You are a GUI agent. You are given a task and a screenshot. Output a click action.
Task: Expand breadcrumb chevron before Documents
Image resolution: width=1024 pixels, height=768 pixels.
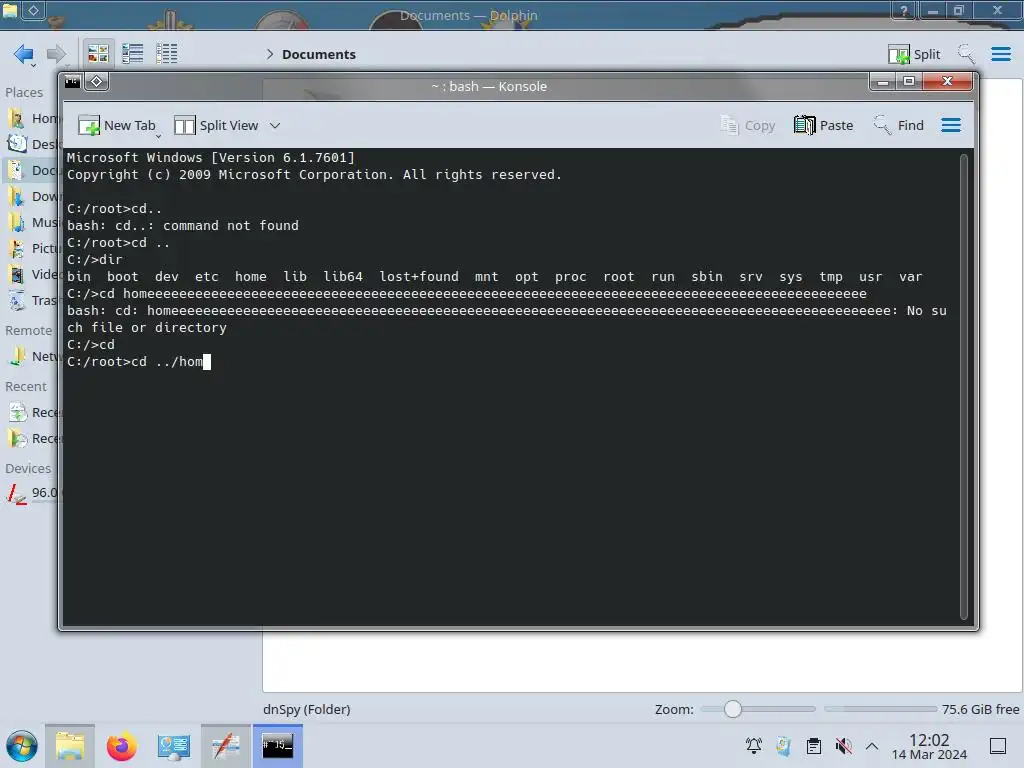coord(270,54)
